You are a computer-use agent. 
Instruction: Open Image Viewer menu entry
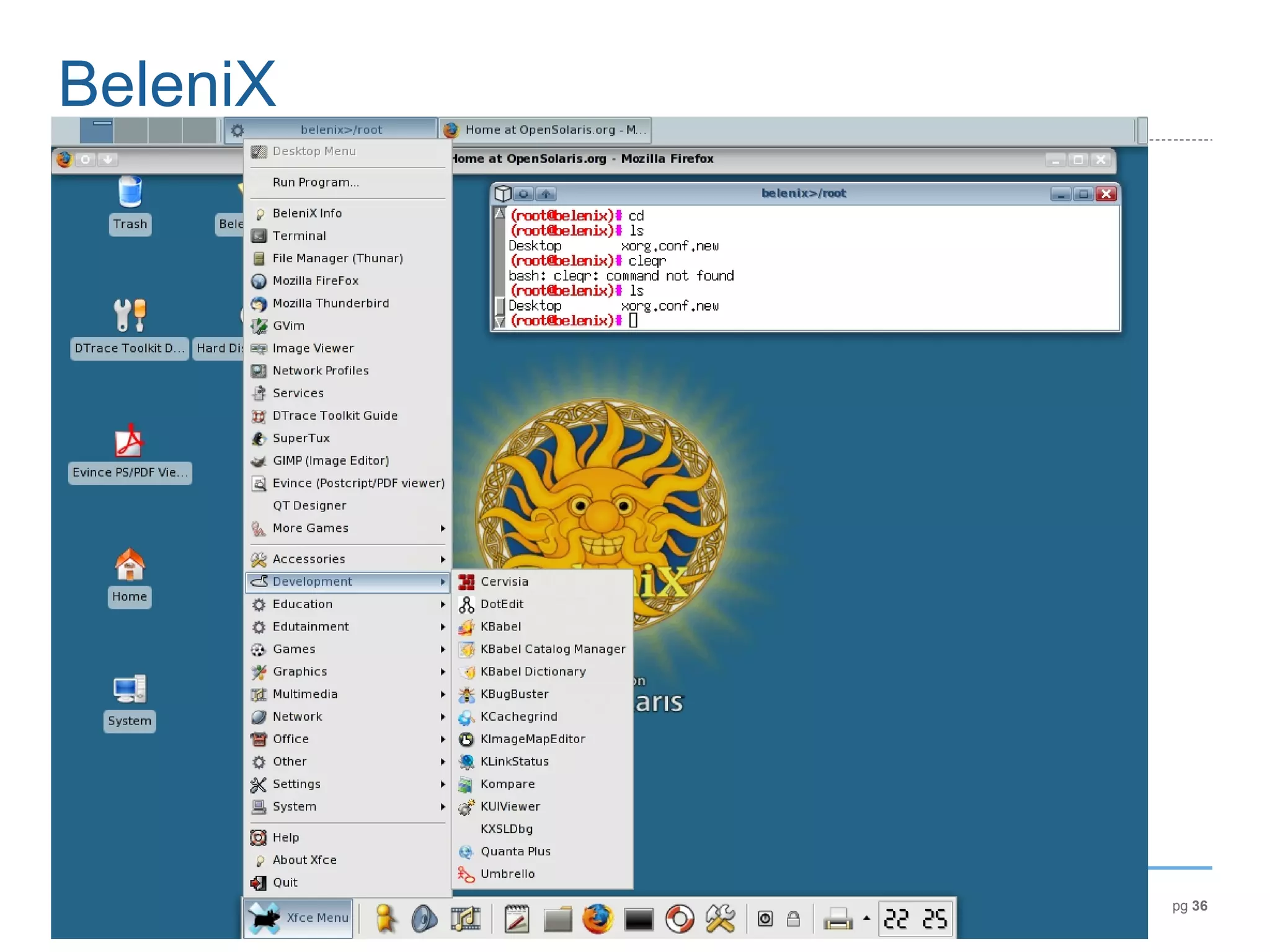[x=347, y=348]
